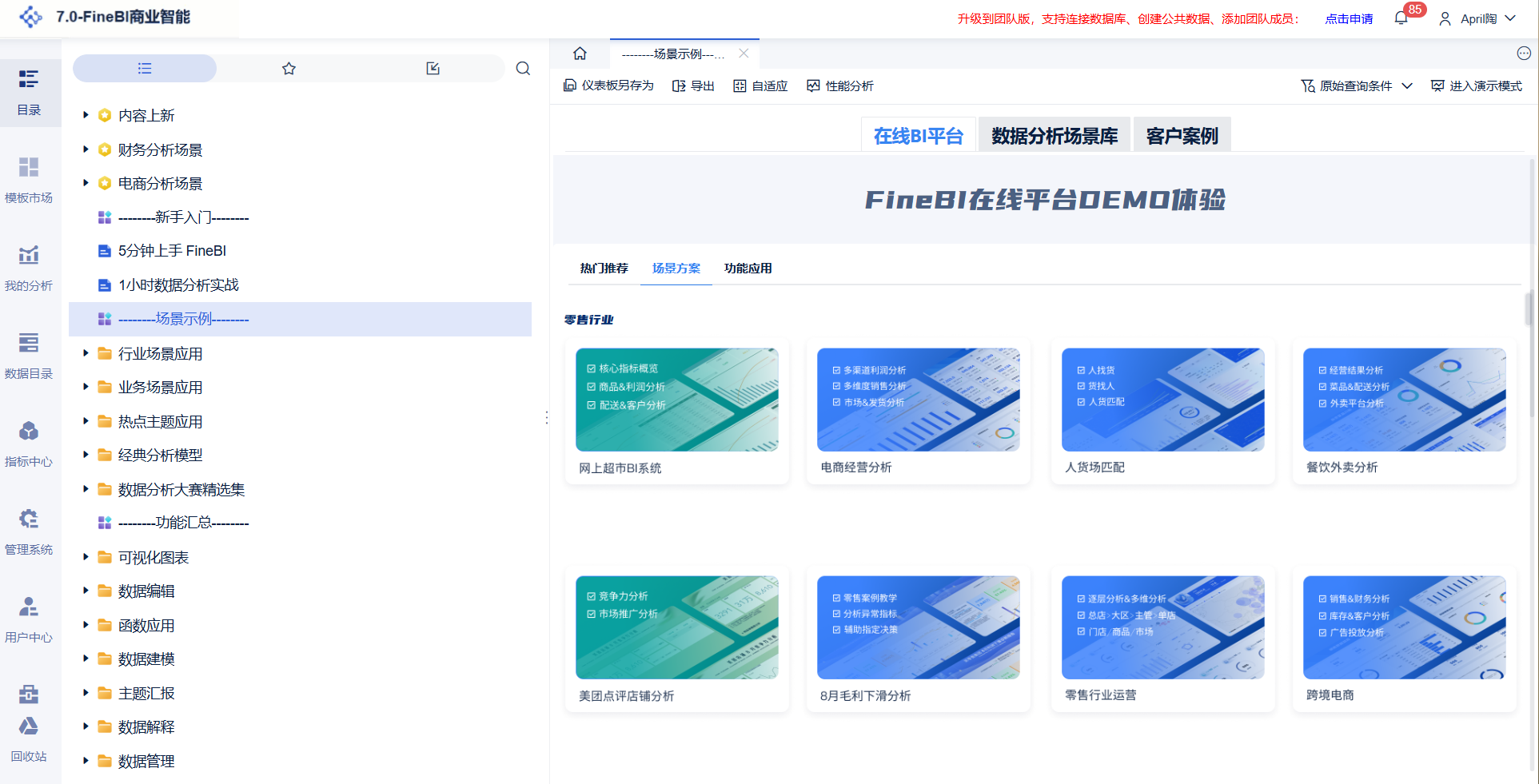Open directory search magnifier
The width and height of the screenshot is (1539, 784).
(523, 69)
